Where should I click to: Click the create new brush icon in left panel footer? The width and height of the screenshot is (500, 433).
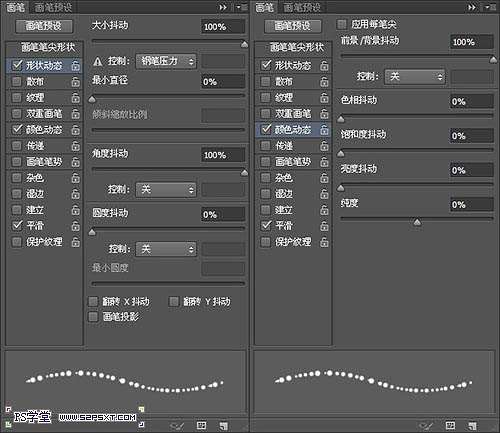[x=224, y=426]
